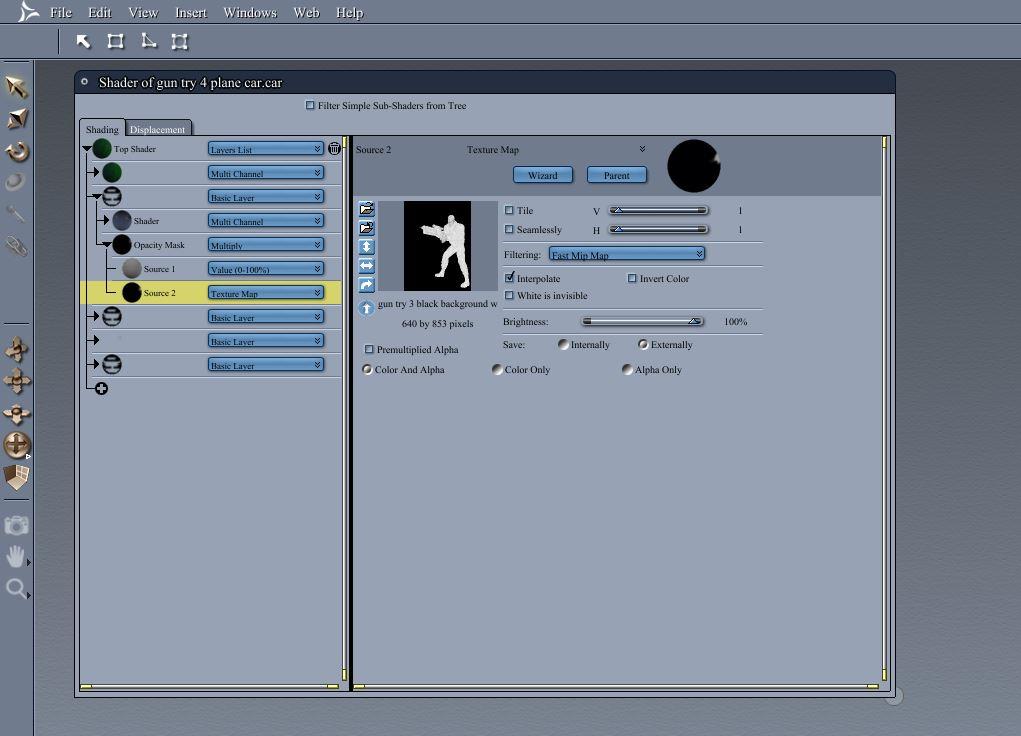Open the Edit menu
The height and width of the screenshot is (736, 1021).
click(x=100, y=12)
